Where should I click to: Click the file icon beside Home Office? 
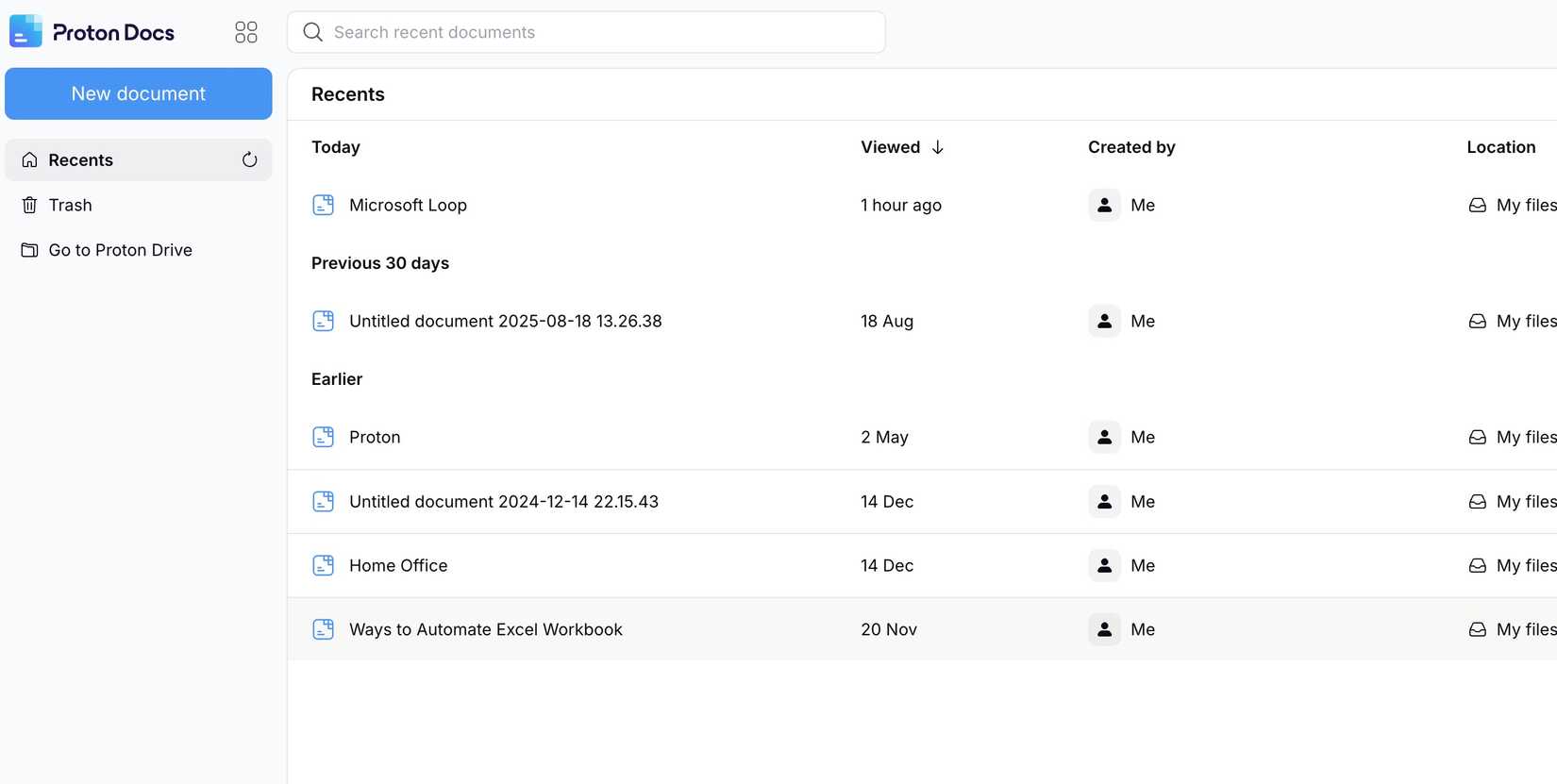pyautogui.click(x=323, y=565)
